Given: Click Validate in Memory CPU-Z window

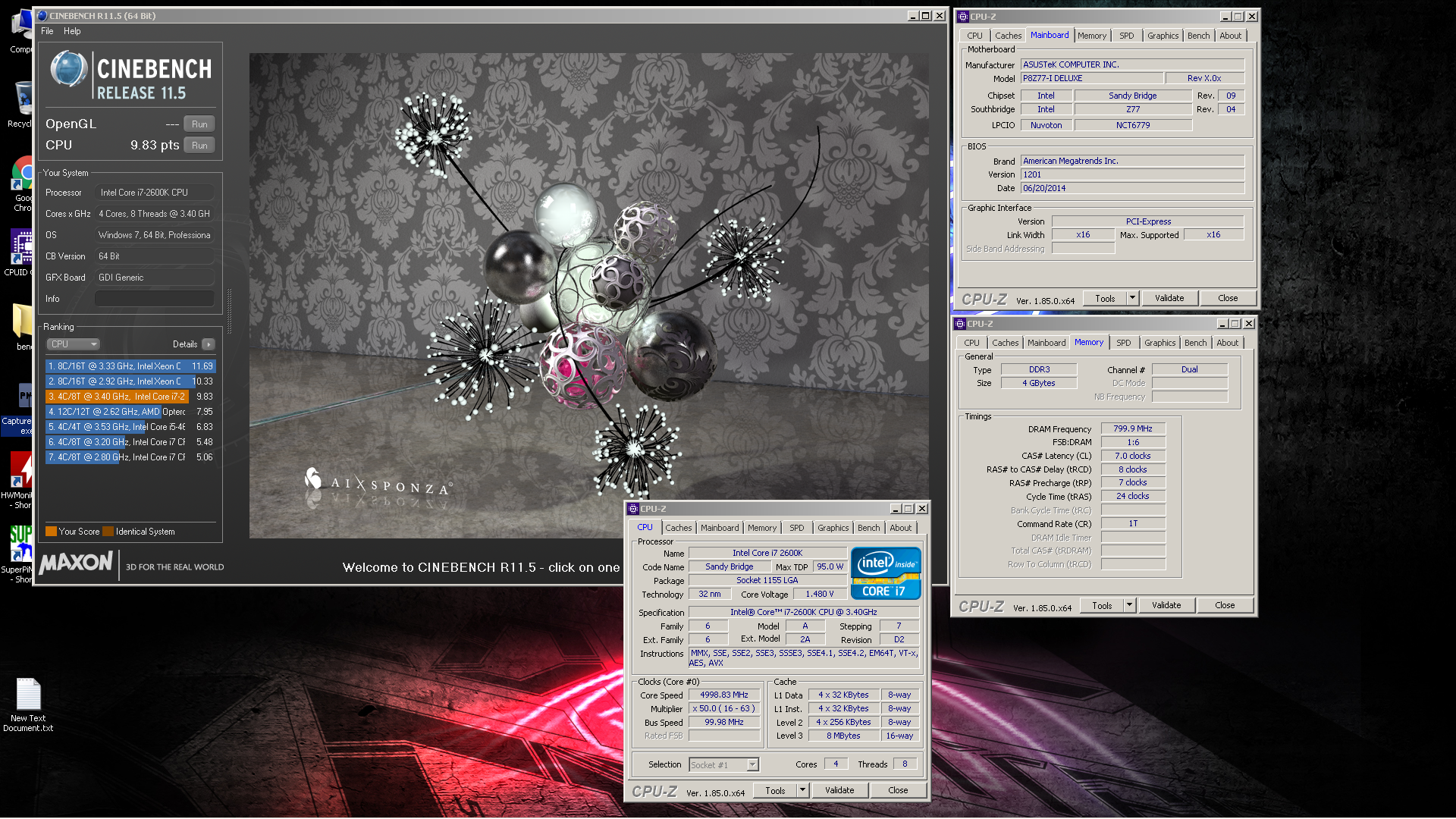Looking at the screenshot, I should tap(1166, 605).
